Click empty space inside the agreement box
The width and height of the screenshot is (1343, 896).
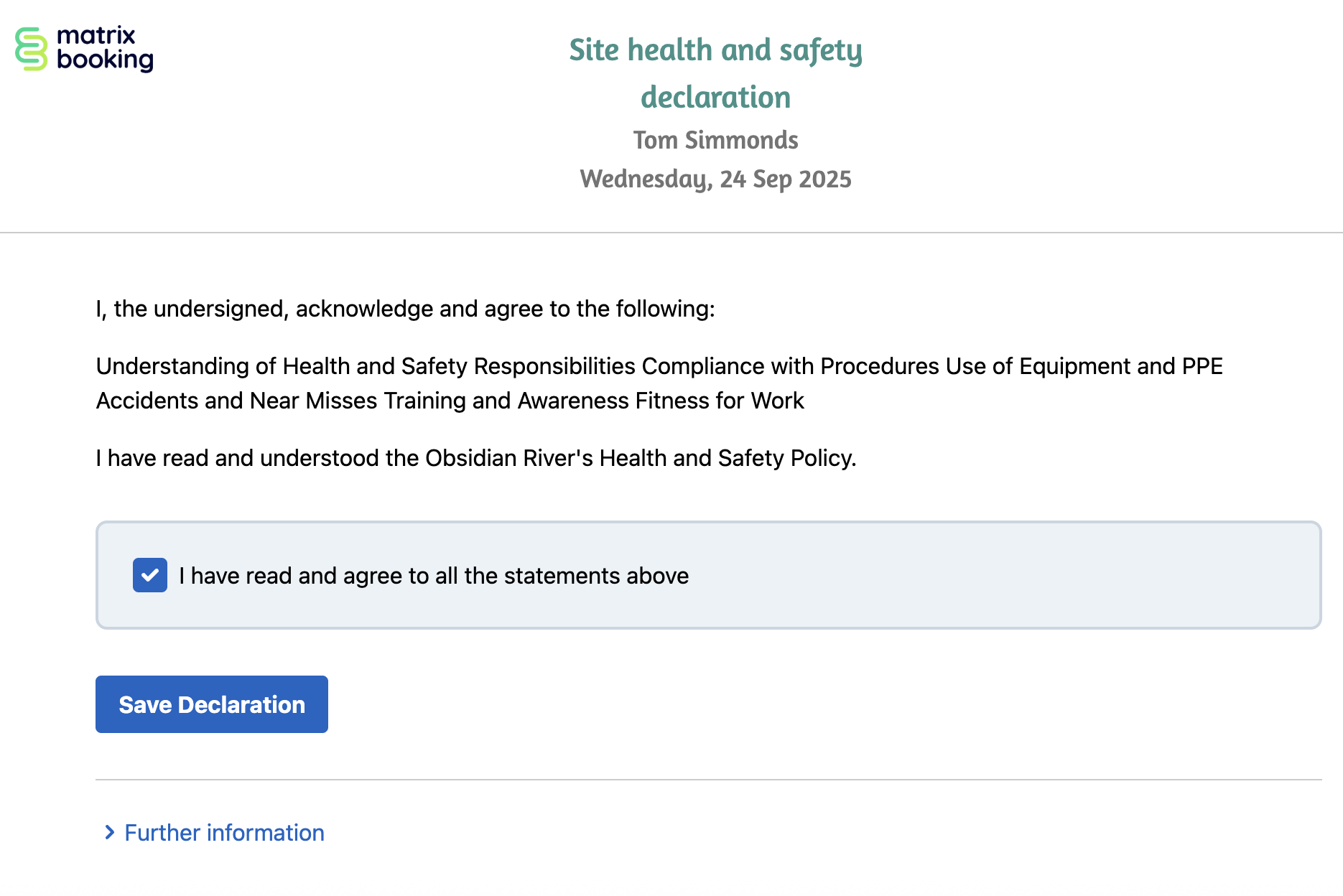pyautogui.click(x=1005, y=575)
